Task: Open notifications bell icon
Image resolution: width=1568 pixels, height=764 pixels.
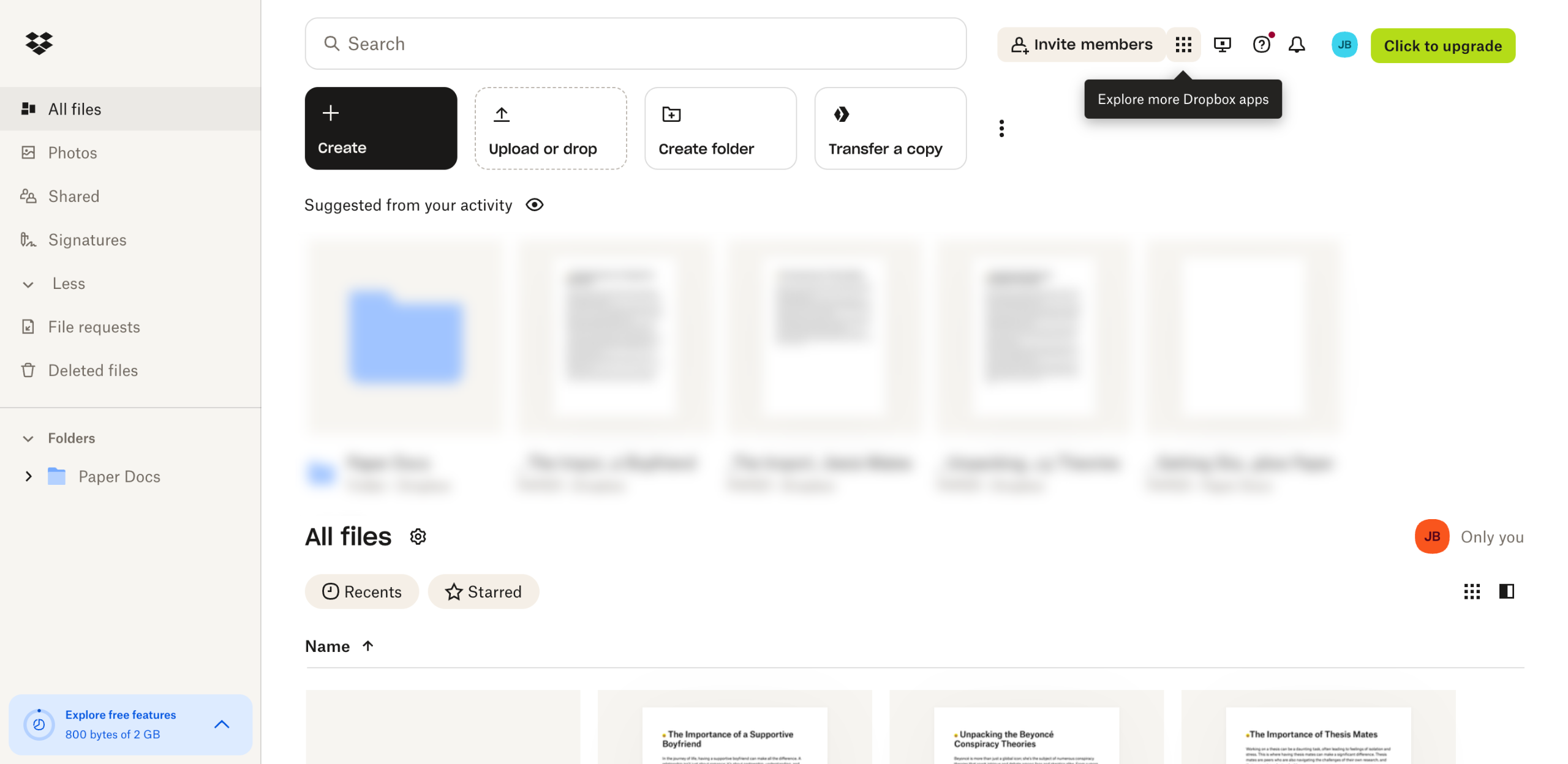Action: pos(1297,45)
